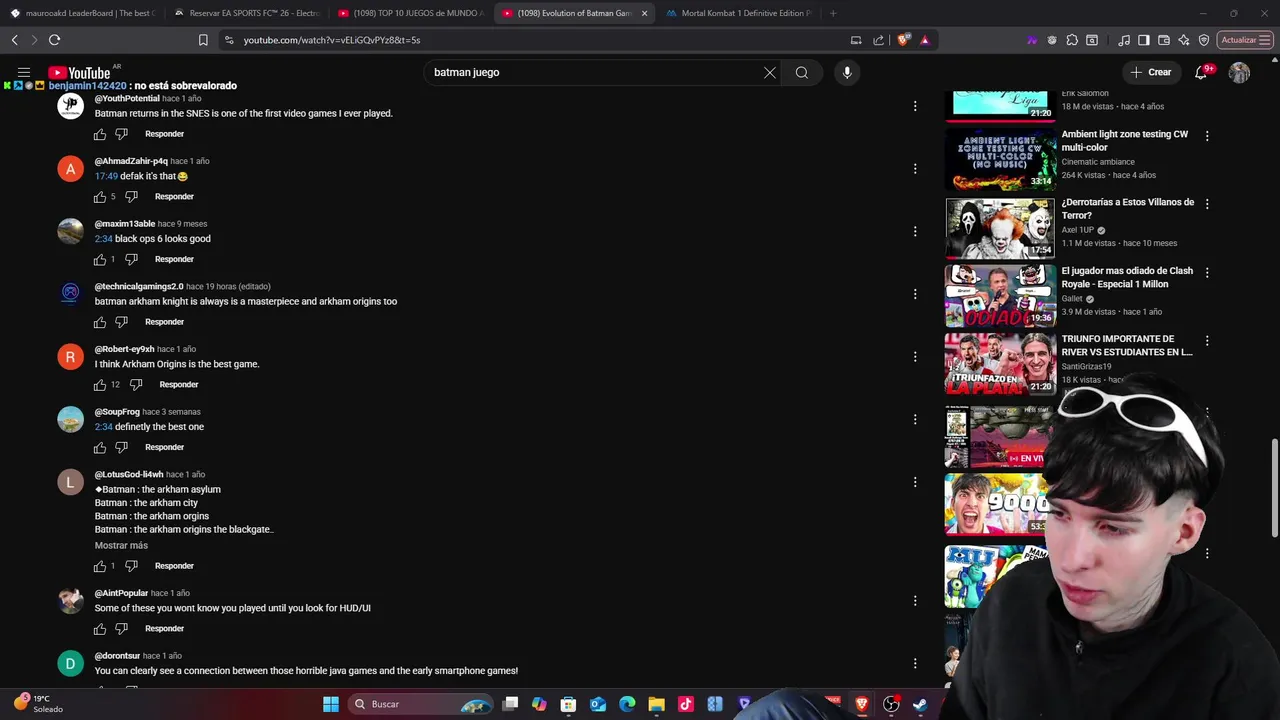Switch to Reservar EA SPORTS FC 26 tab

pos(246,13)
